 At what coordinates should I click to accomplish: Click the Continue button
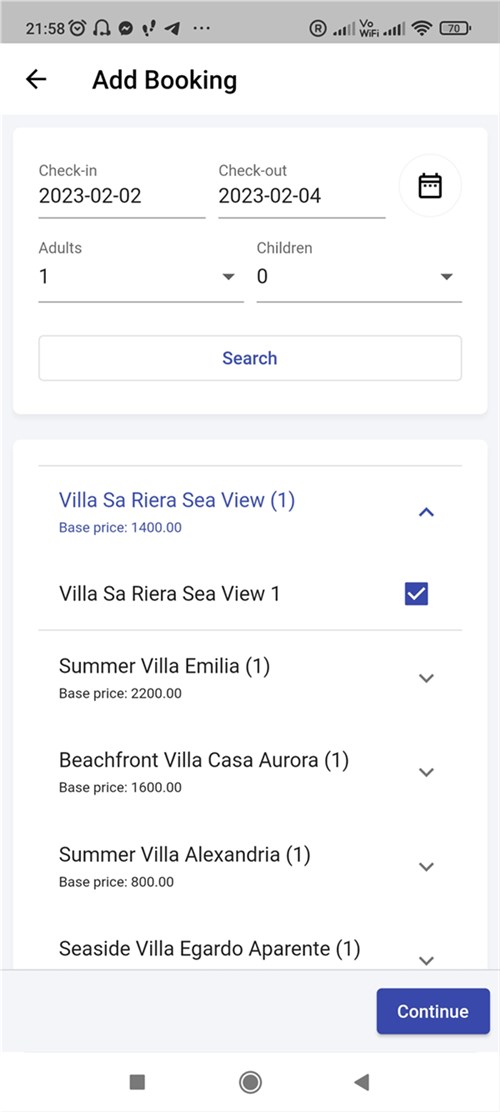pyautogui.click(x=433, y=1011)
